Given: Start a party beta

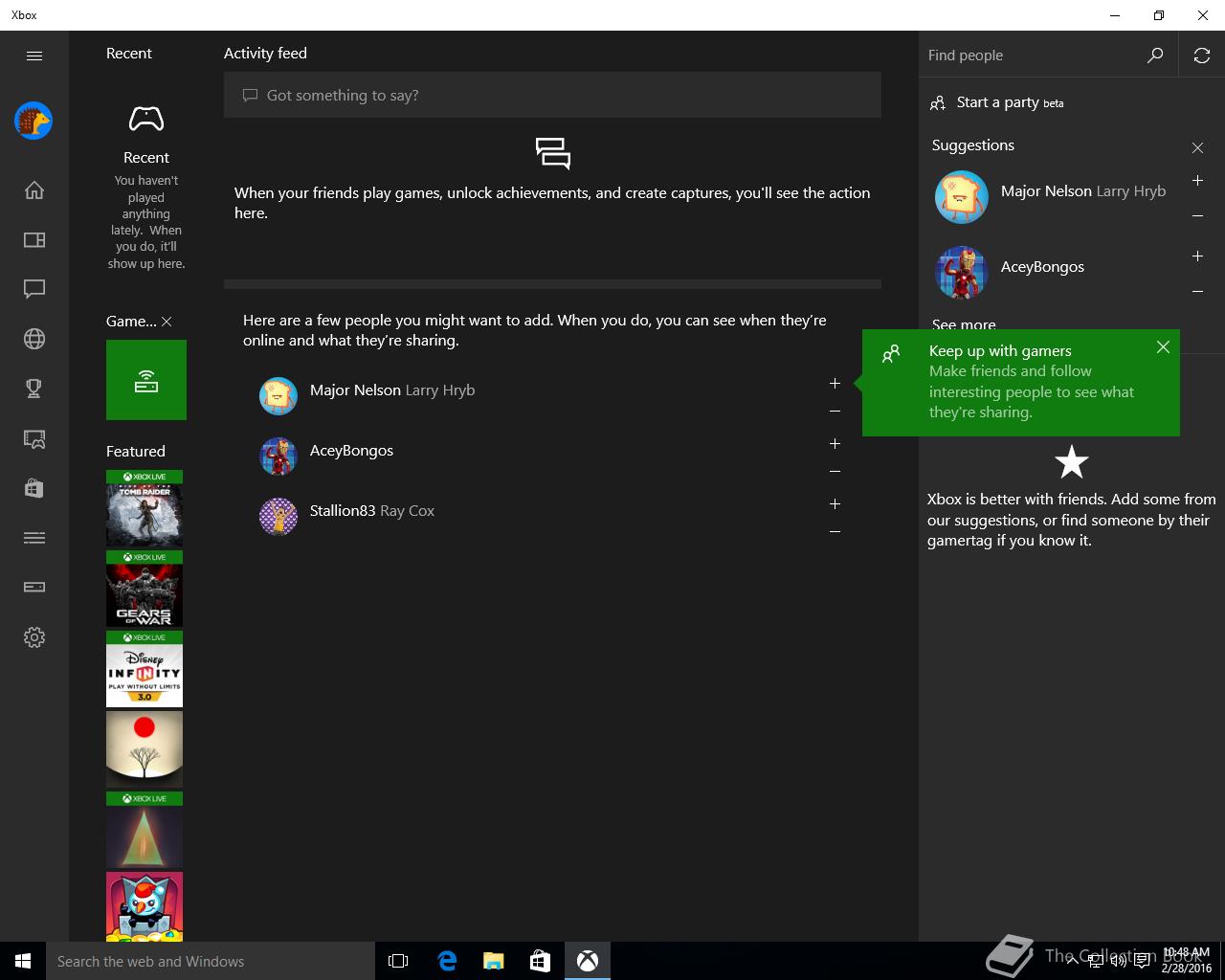Looking at the screenshot, I should [x=997, y=102].
